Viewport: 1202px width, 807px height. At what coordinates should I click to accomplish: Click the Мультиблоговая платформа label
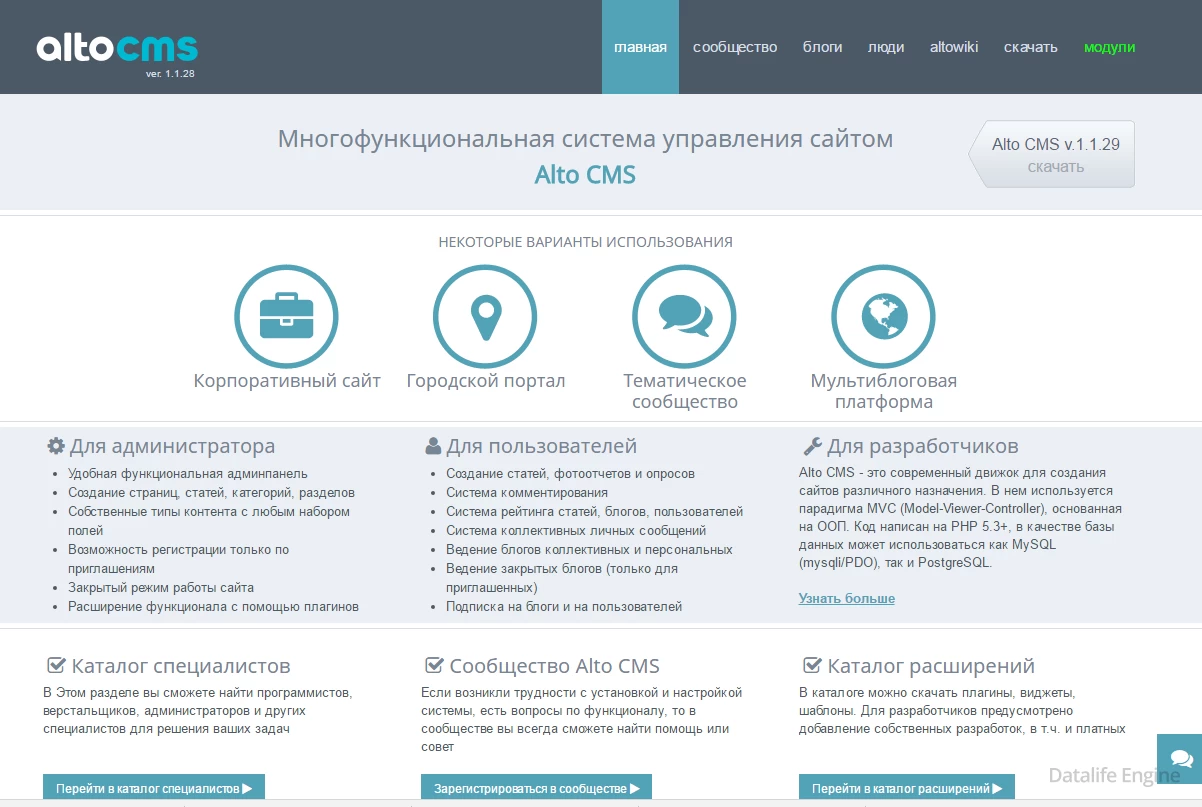(x=884, y=391)
